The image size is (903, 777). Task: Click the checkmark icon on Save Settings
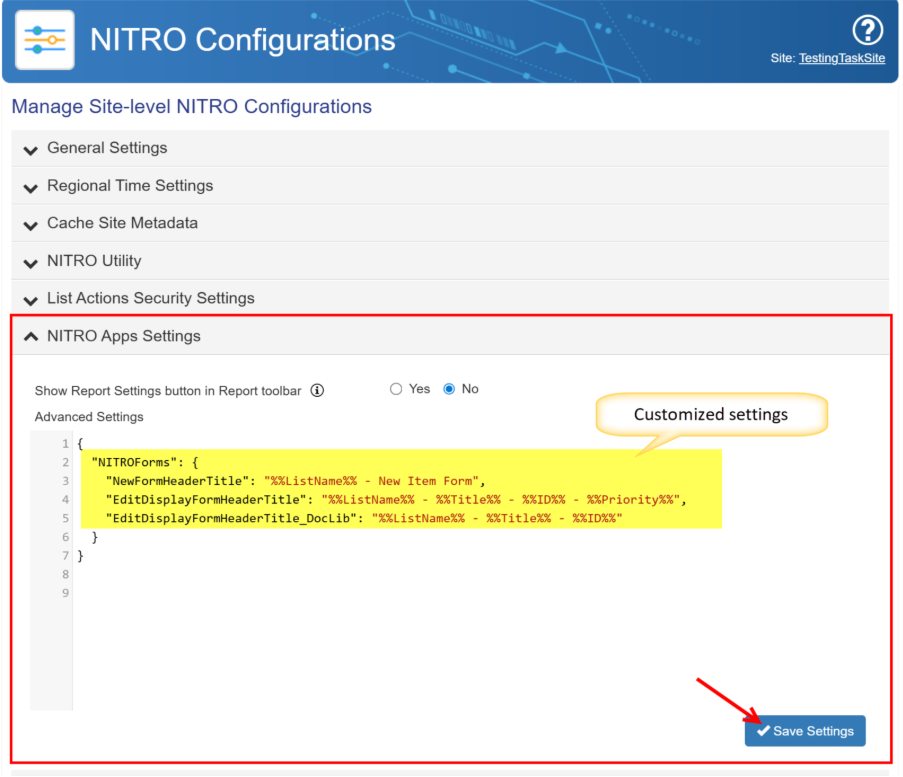tap(763, 731)
